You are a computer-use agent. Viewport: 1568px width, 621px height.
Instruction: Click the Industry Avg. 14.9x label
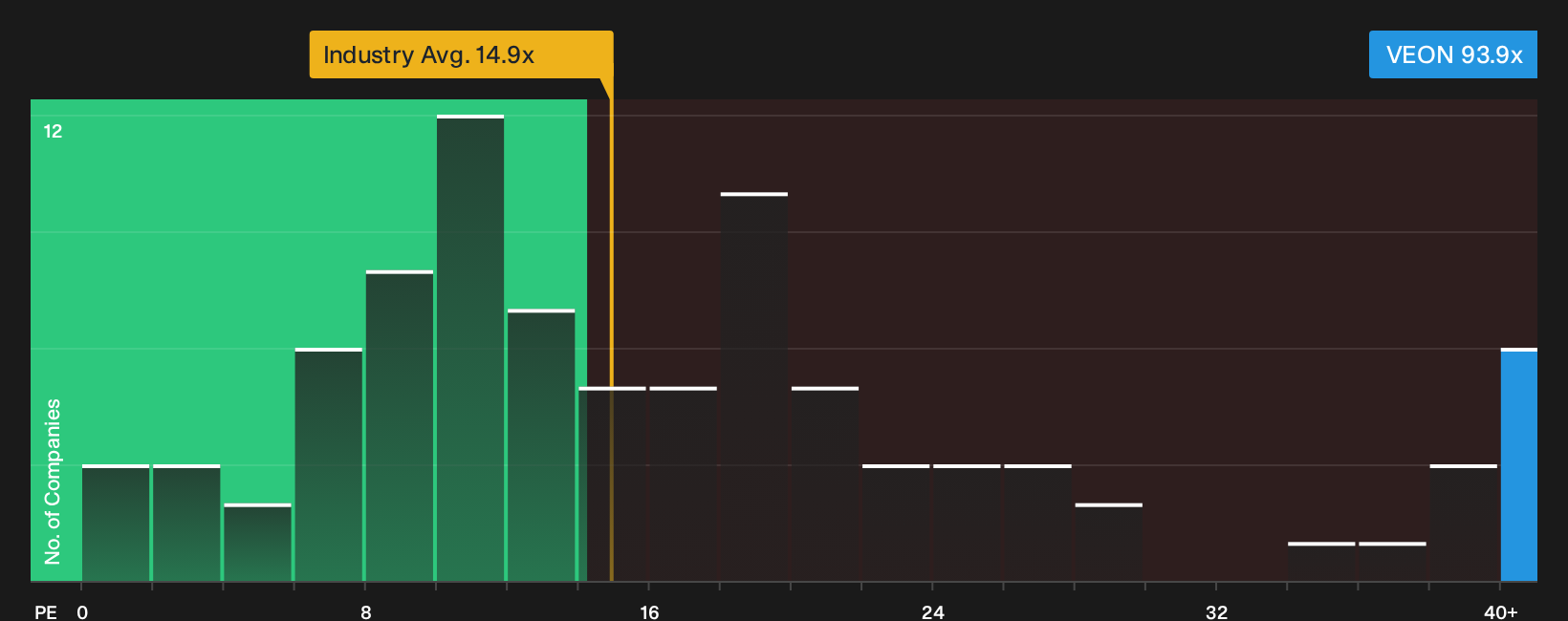[461, 54]
